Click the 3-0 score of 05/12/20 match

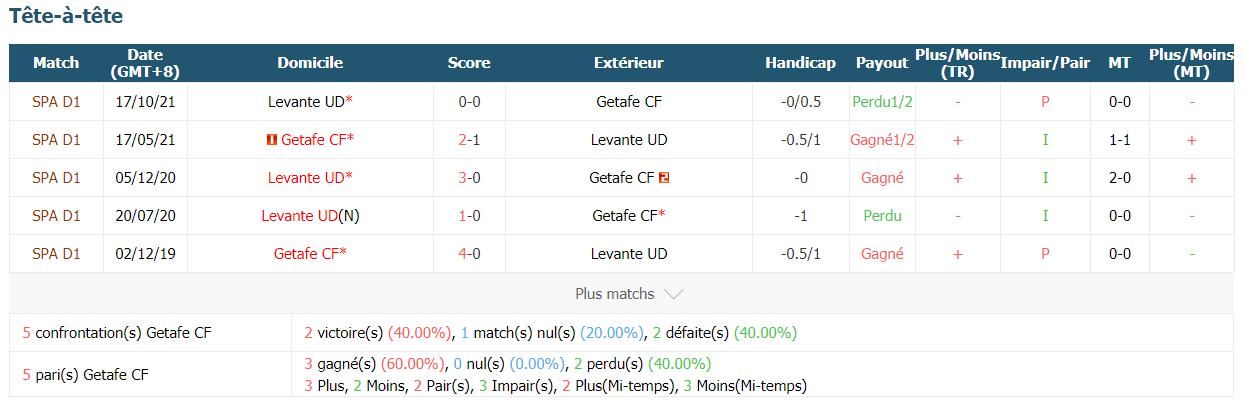pyautogui.click(x=469, y=178)
